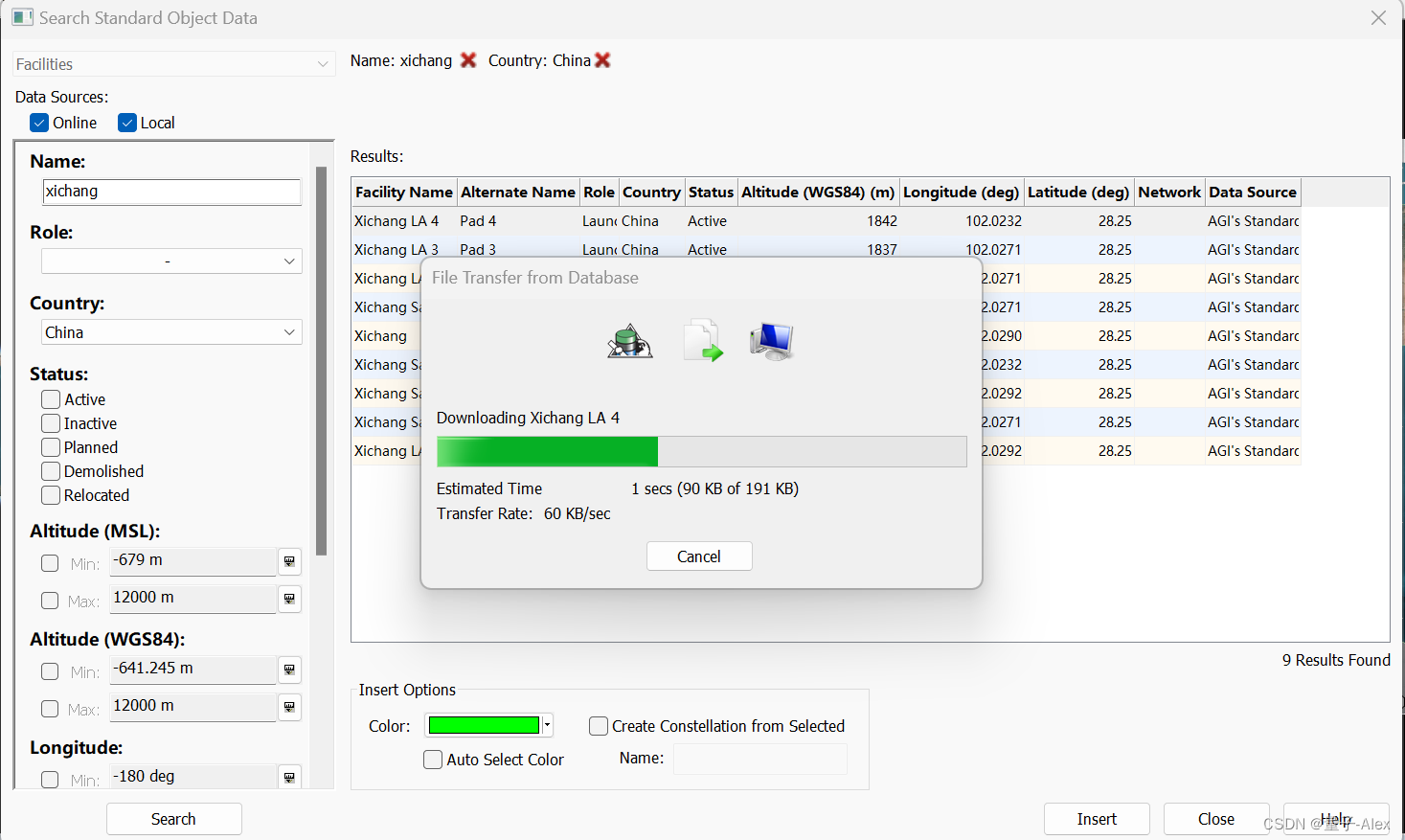Enable the Inactive status filter
This screenshot has height=840, width=1405.
(51, 423)
